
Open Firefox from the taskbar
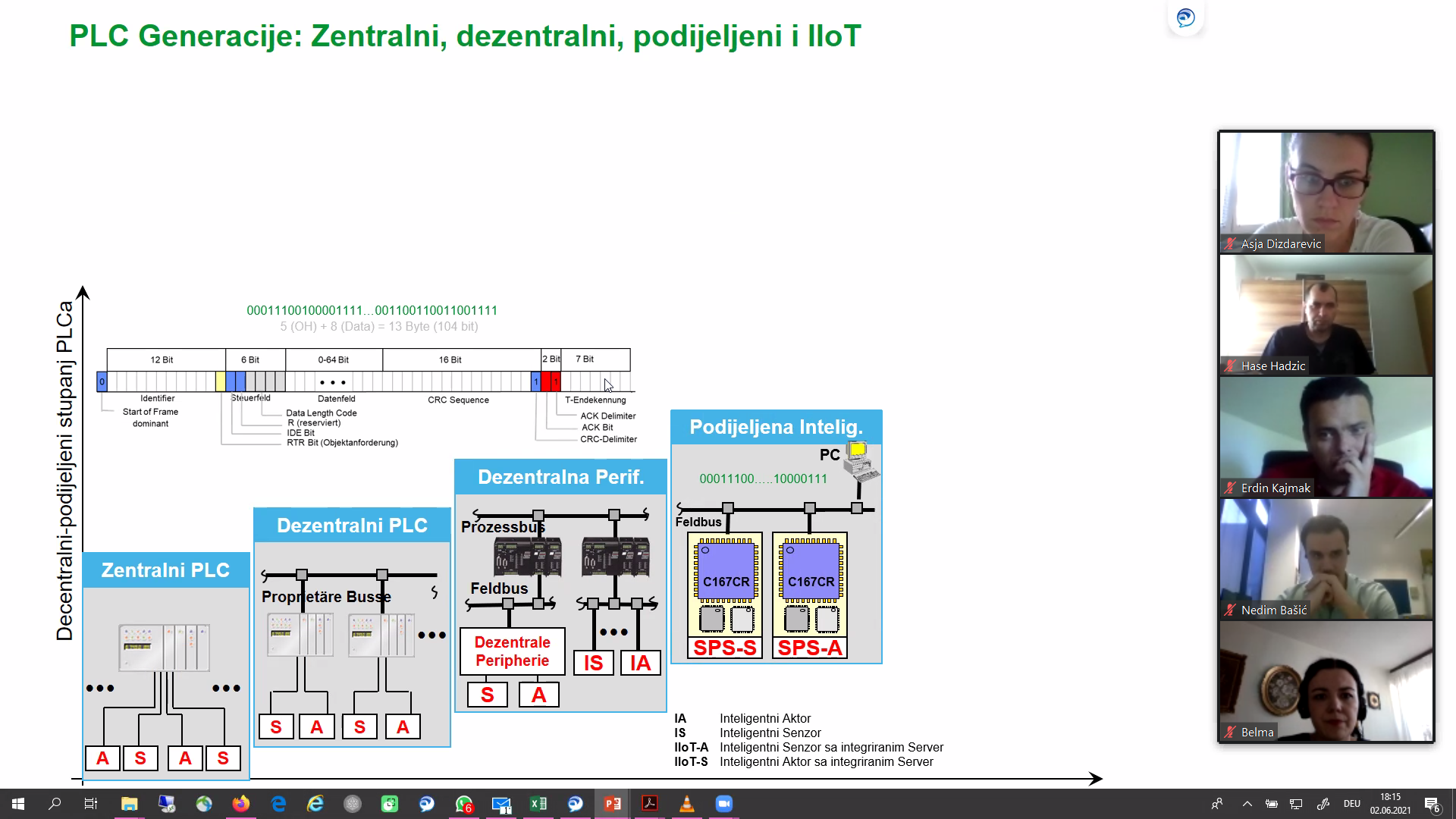coord(241,804)
